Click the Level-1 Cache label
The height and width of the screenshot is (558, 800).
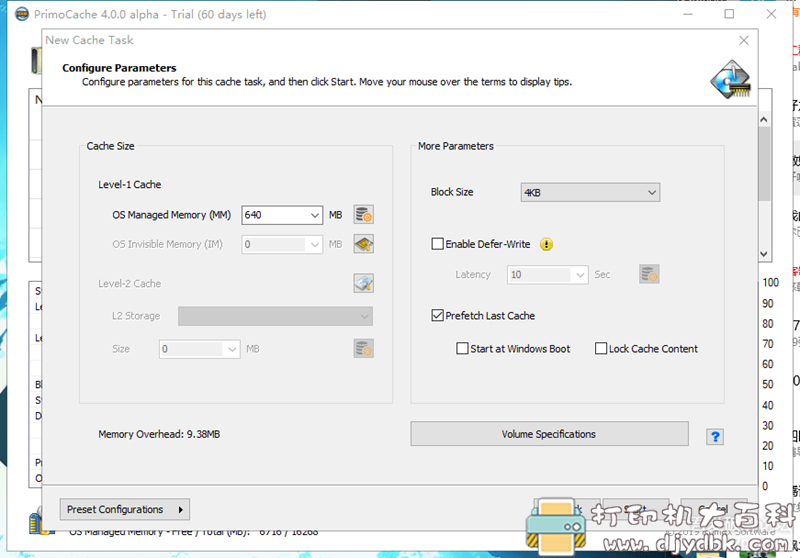(130, 185)
